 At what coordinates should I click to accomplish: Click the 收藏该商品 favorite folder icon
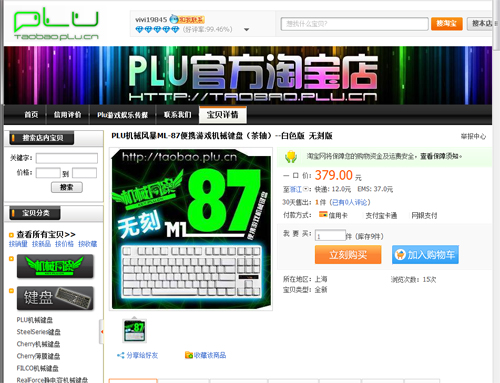tap(189, 355)
